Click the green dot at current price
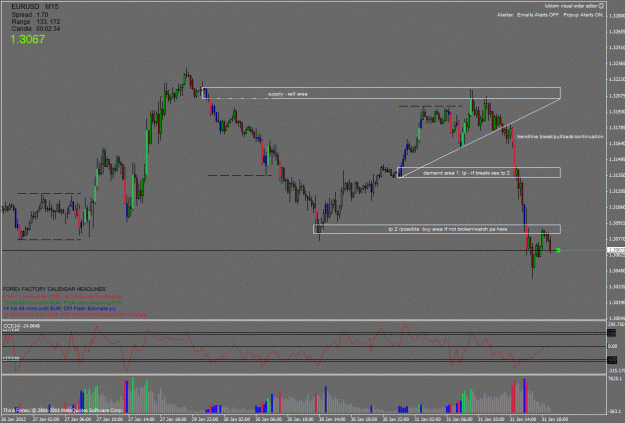The image size is (625, 423). point(558,250)
